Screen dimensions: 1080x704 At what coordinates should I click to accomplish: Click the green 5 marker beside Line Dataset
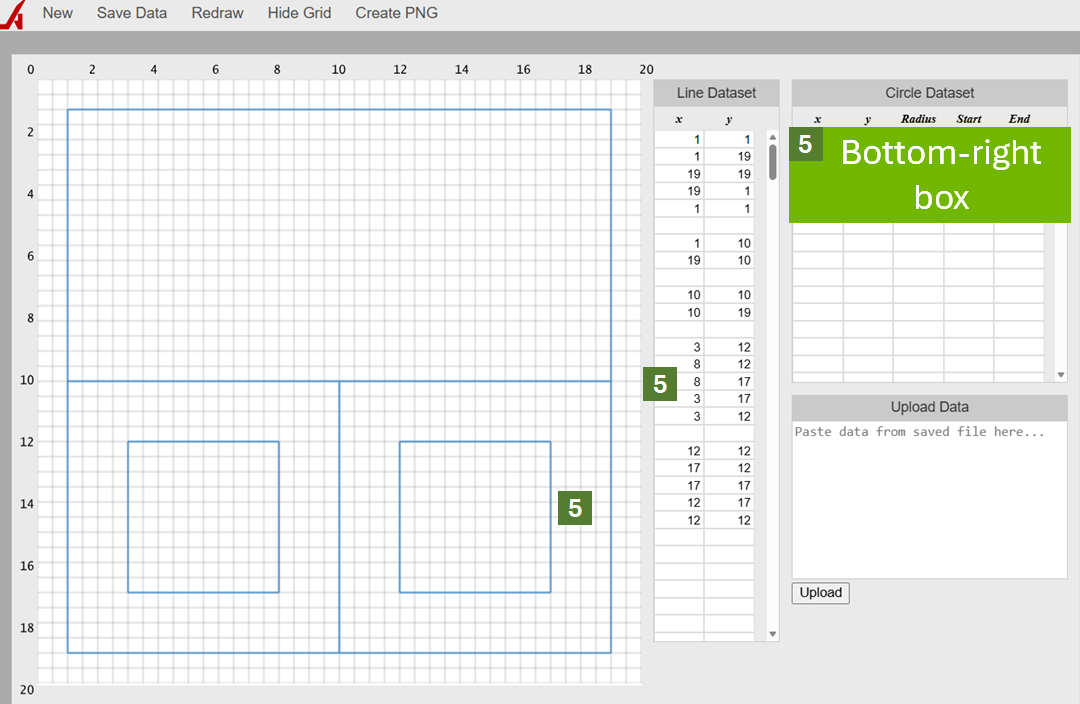tap(660, 384)
